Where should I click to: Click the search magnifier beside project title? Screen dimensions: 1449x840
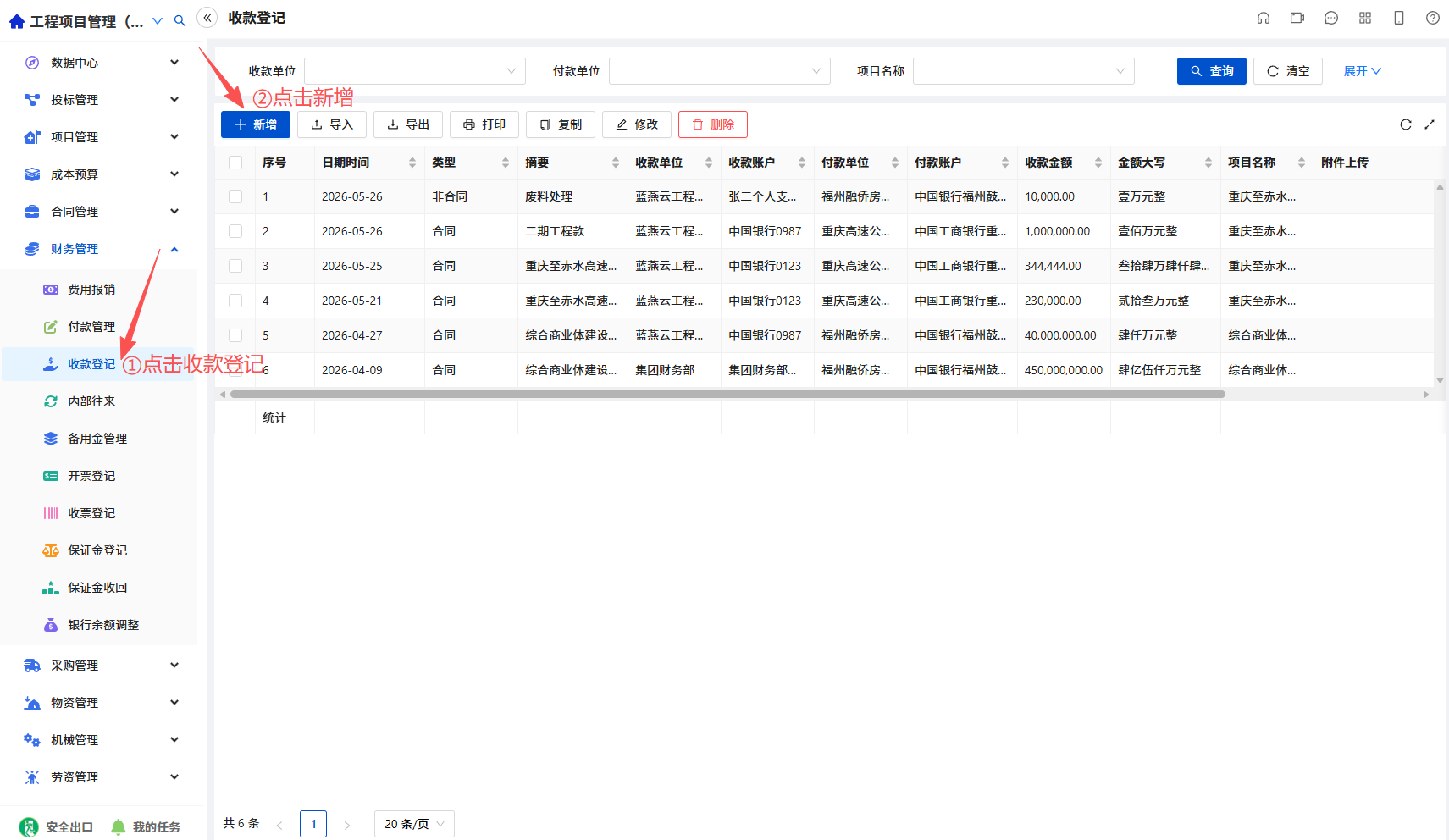(x=180, y=21)
